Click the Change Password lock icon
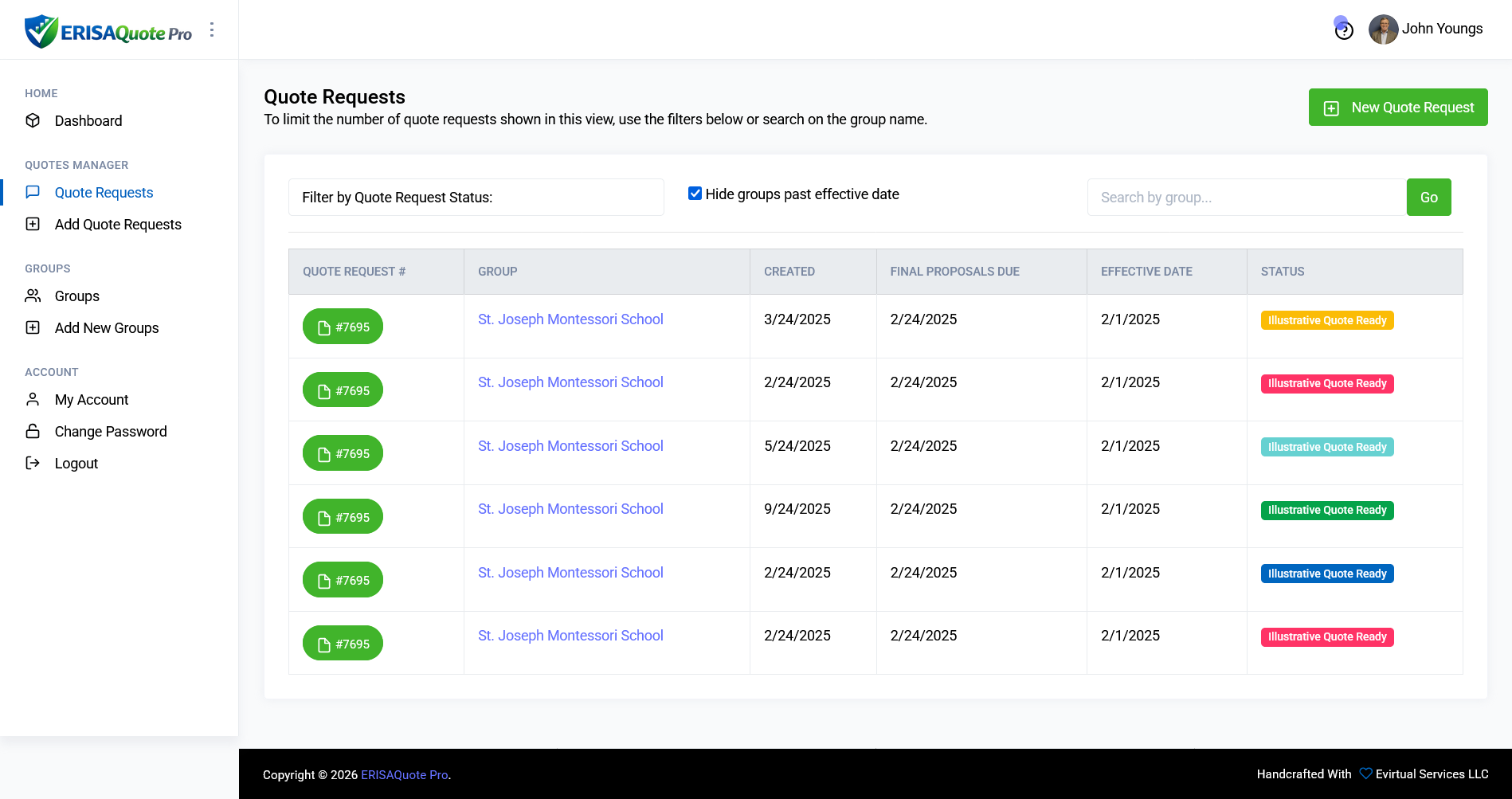This screenshot has height=799, width=1512. tap(33, 431)
